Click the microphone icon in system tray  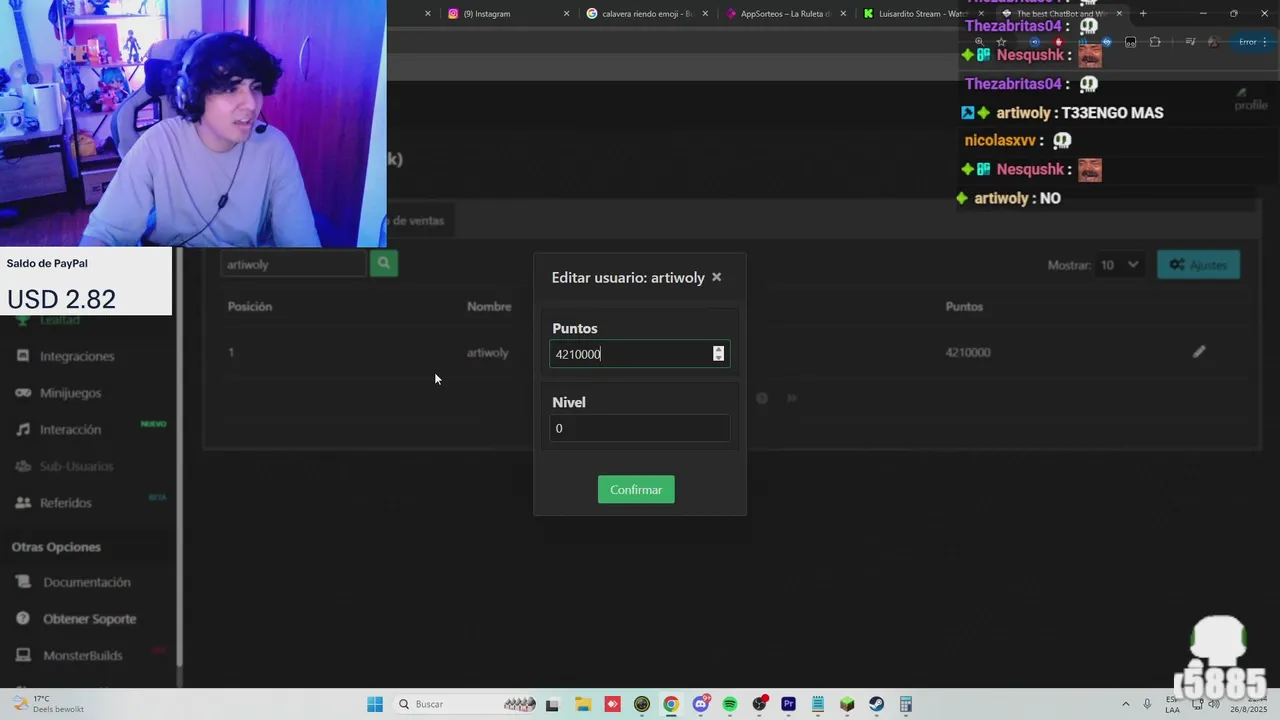click(x=1147, y=704)
